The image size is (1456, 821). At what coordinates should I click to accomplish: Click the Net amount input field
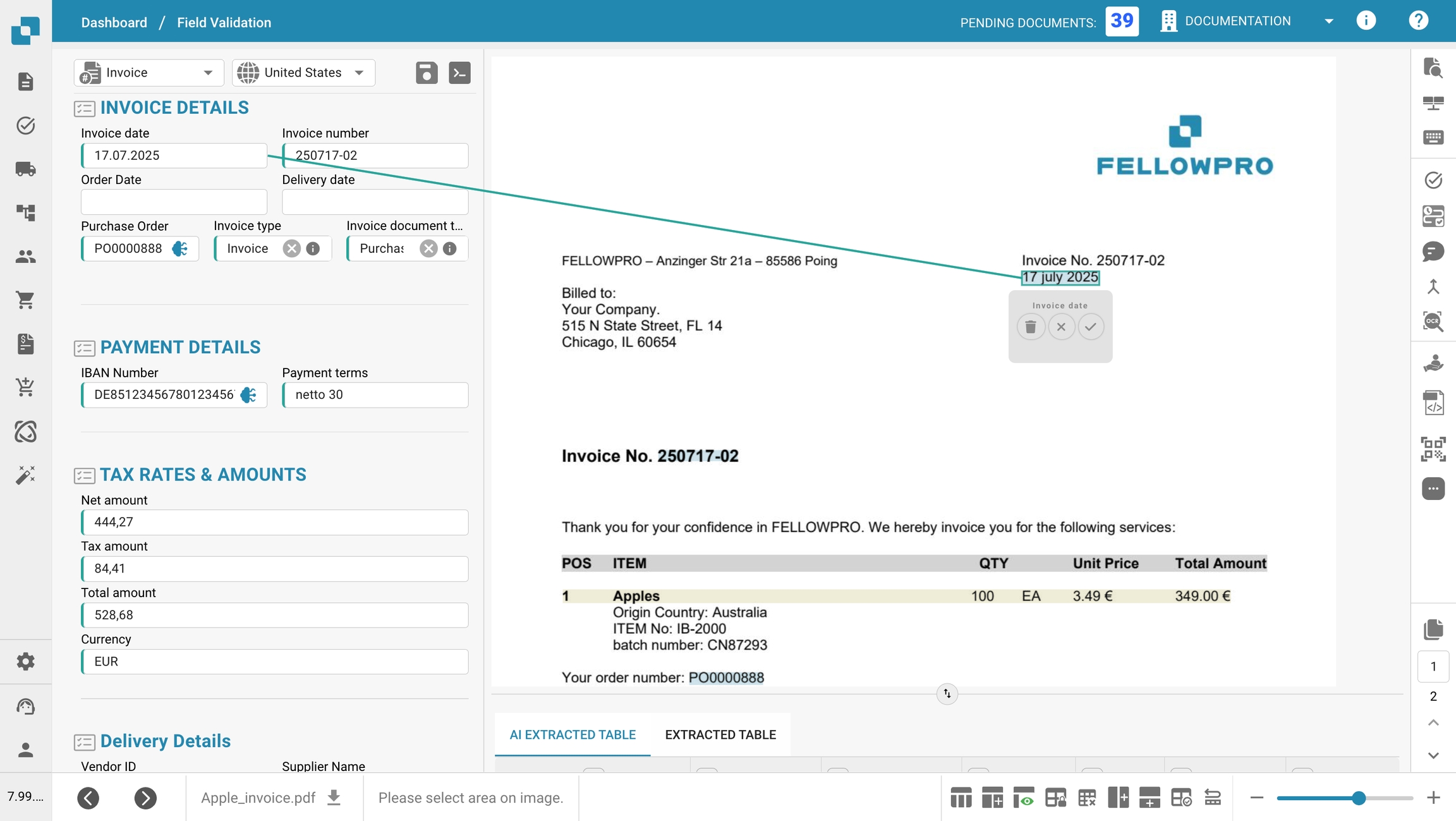(275, 522)
